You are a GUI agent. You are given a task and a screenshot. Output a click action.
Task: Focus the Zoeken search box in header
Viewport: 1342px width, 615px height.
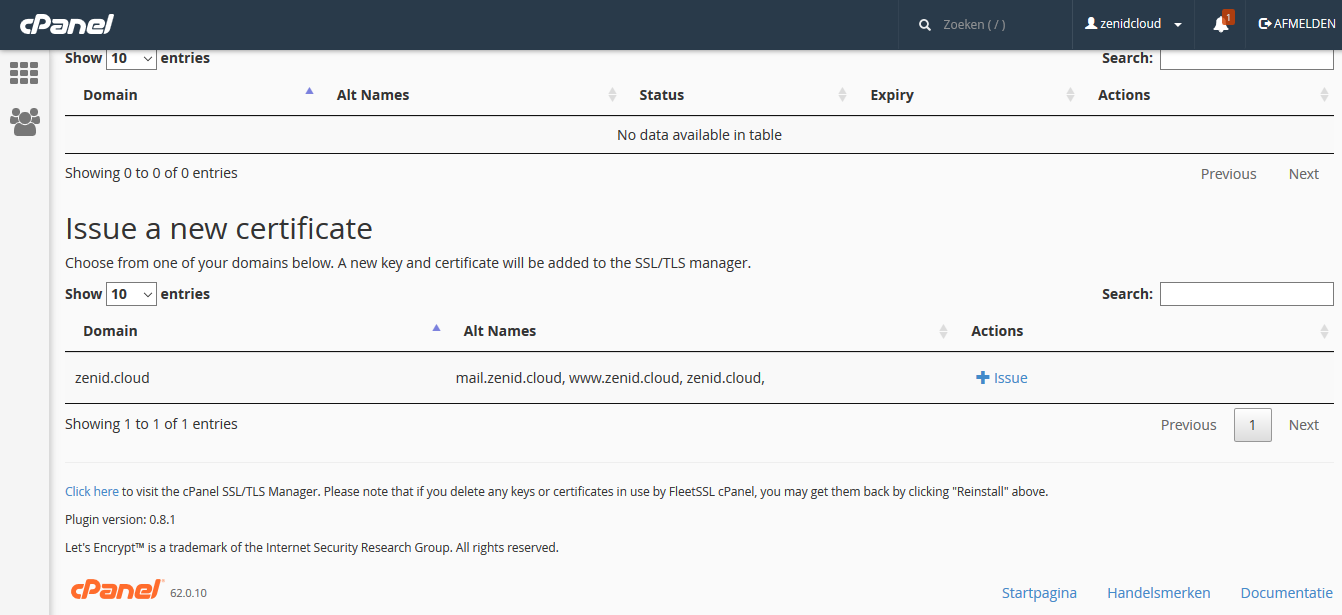pos(1000,24)
